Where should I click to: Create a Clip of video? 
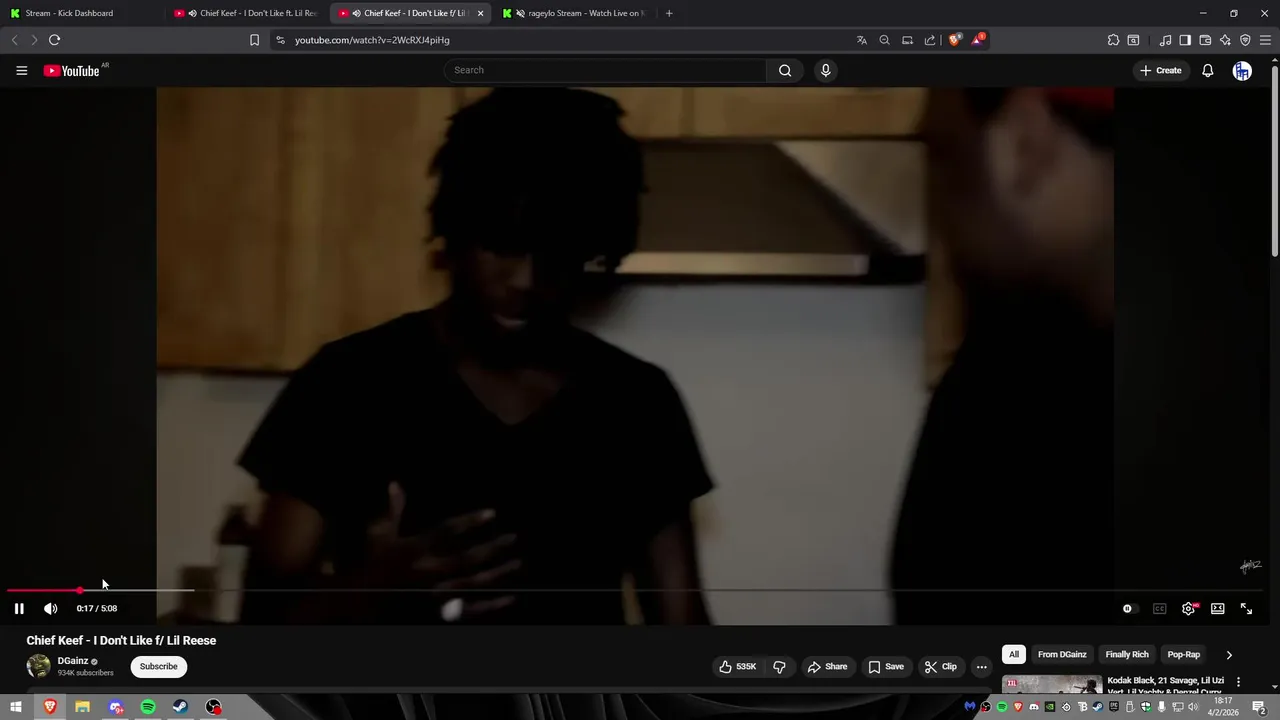(x=941, y=667)
